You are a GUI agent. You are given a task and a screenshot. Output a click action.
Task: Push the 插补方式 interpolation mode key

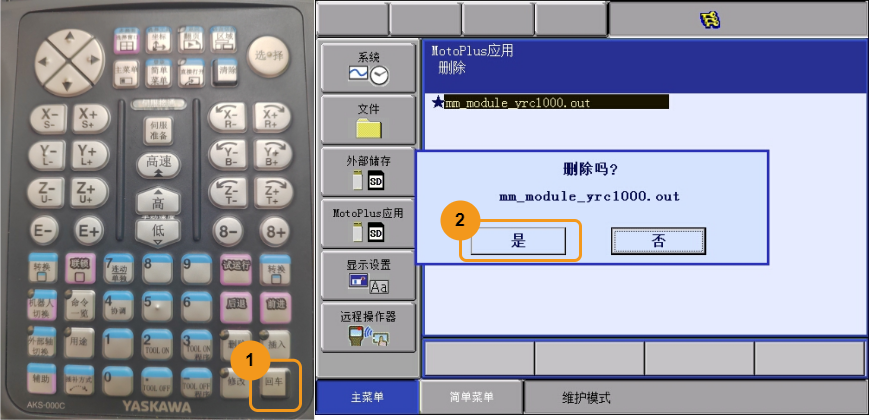(x=78, y=381)
